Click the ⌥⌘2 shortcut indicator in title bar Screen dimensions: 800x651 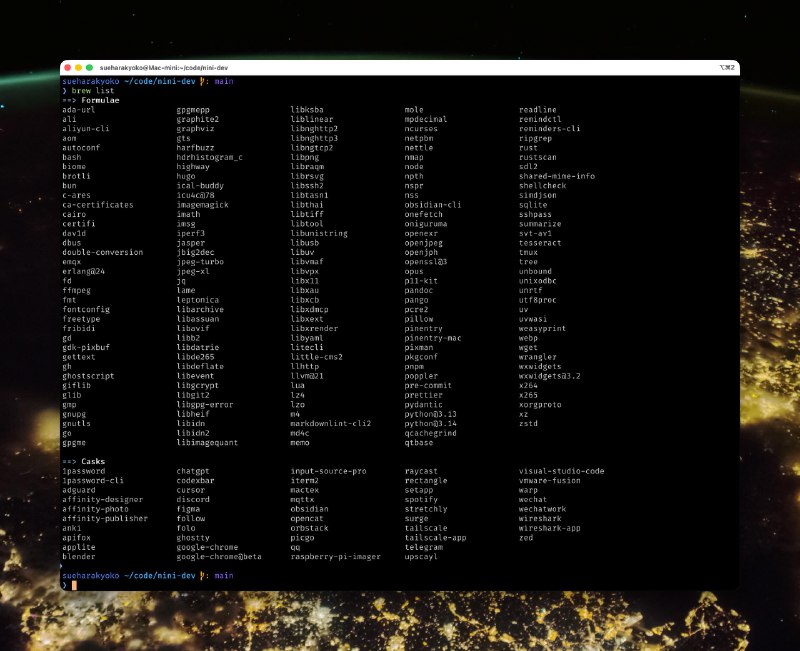point(727,67)
